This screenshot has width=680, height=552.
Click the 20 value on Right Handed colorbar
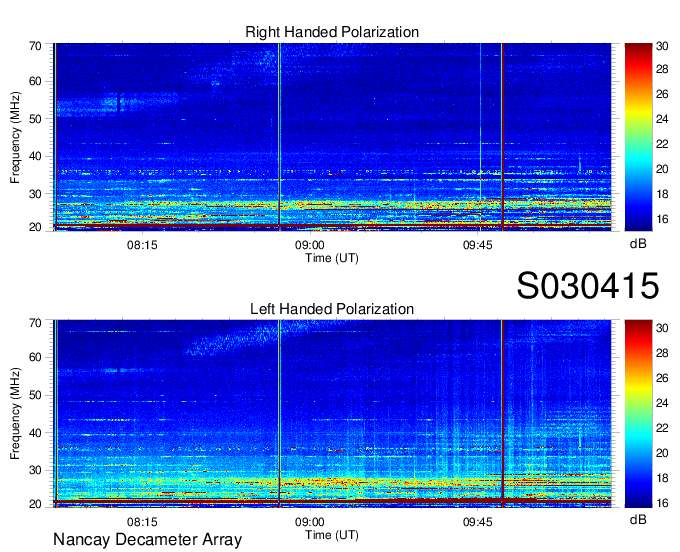662,169
